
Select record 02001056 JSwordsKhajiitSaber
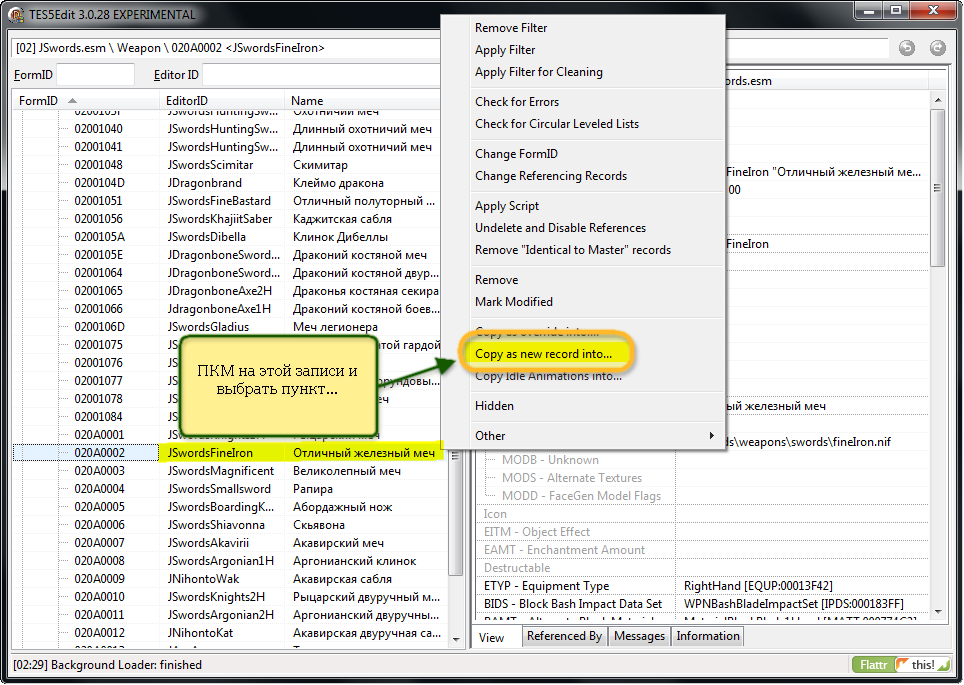pos(227,219)
